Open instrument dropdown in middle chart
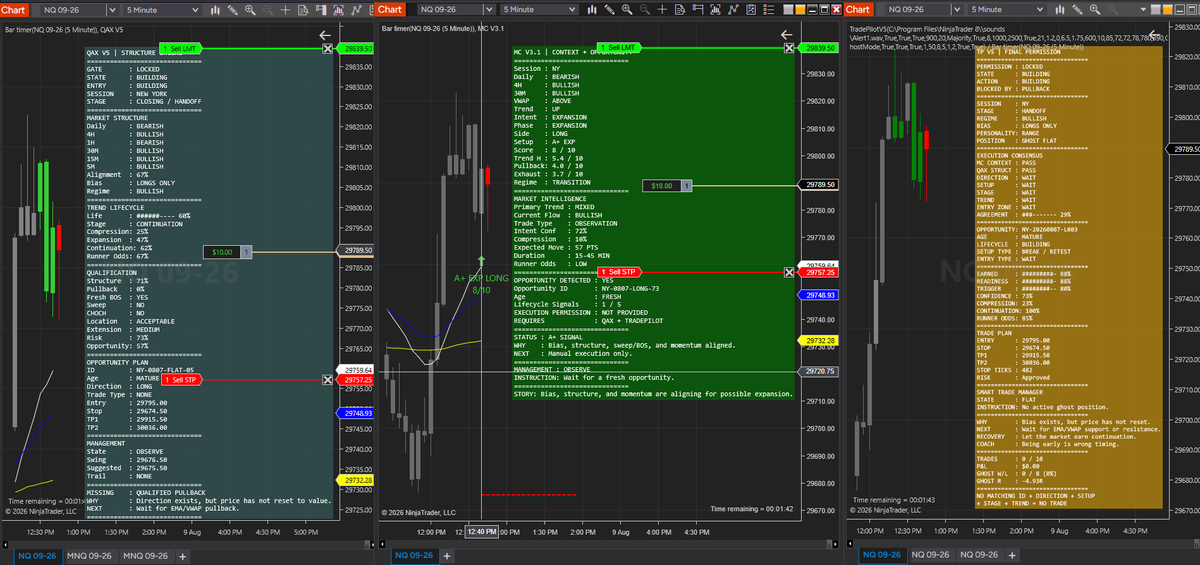This screenshot has width=1200, height=565. (487, 9)
